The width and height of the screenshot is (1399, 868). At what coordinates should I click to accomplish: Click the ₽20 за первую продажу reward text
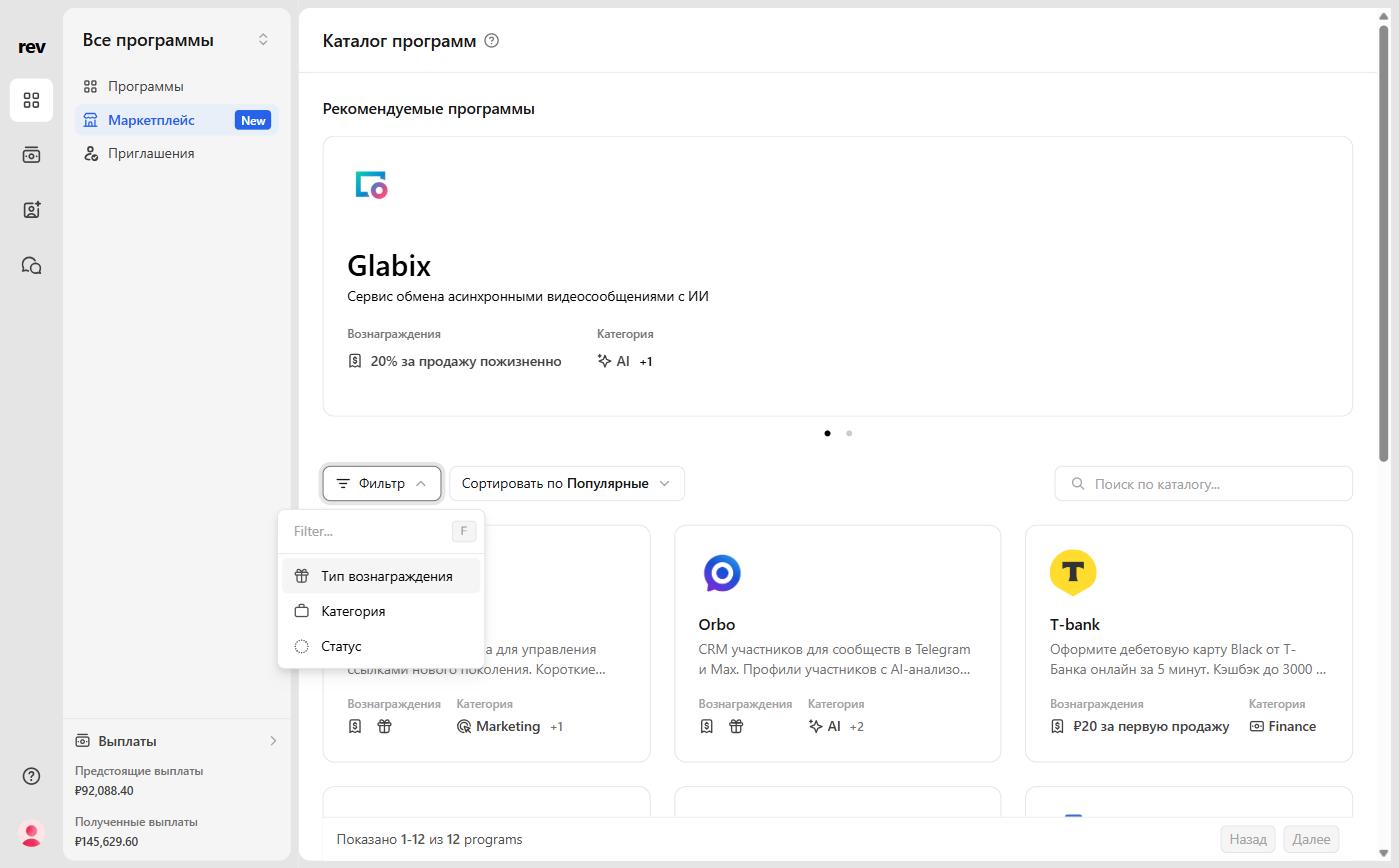point(1151,726)
